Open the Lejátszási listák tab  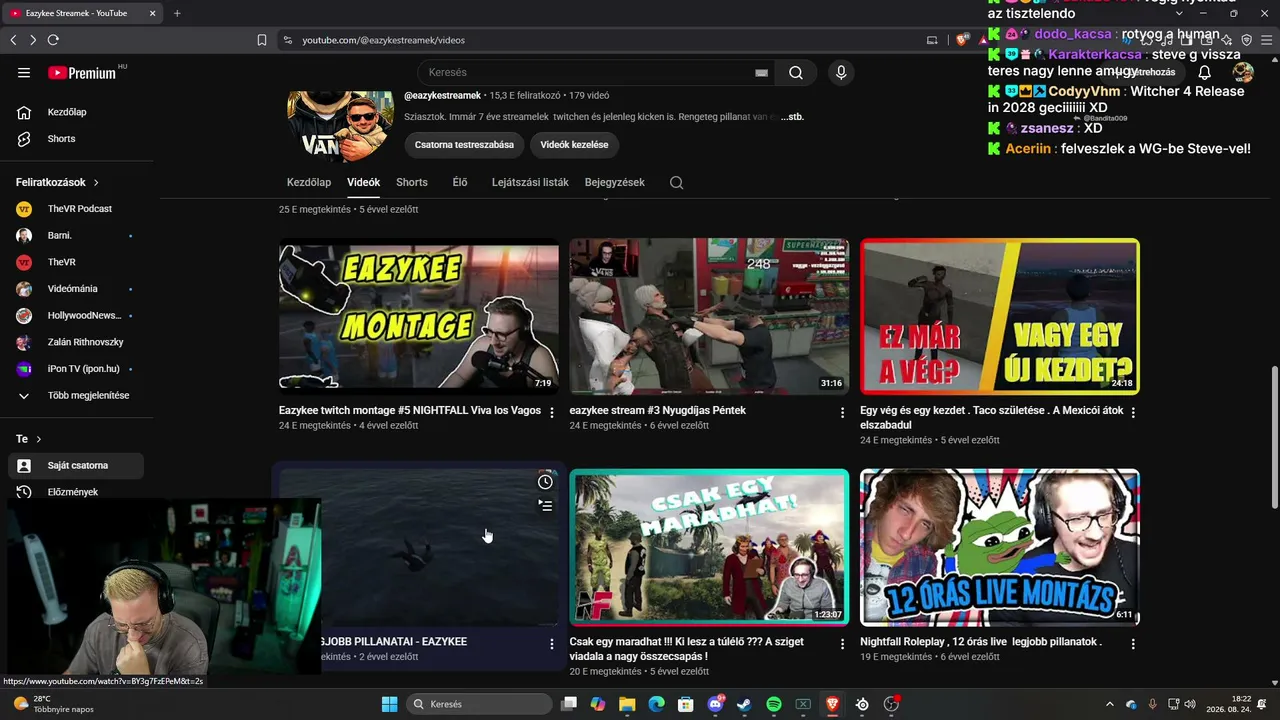[530, 182]
